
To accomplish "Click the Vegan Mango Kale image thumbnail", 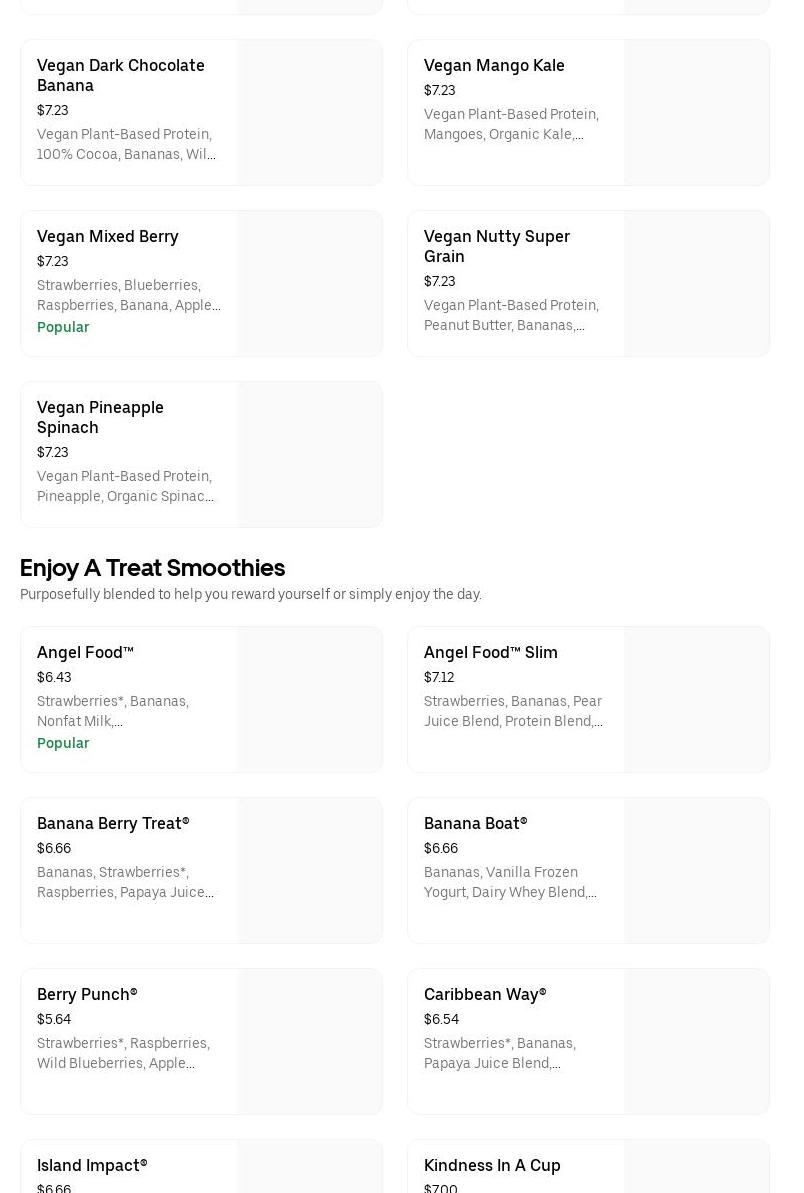I will (x=697, y=113).
